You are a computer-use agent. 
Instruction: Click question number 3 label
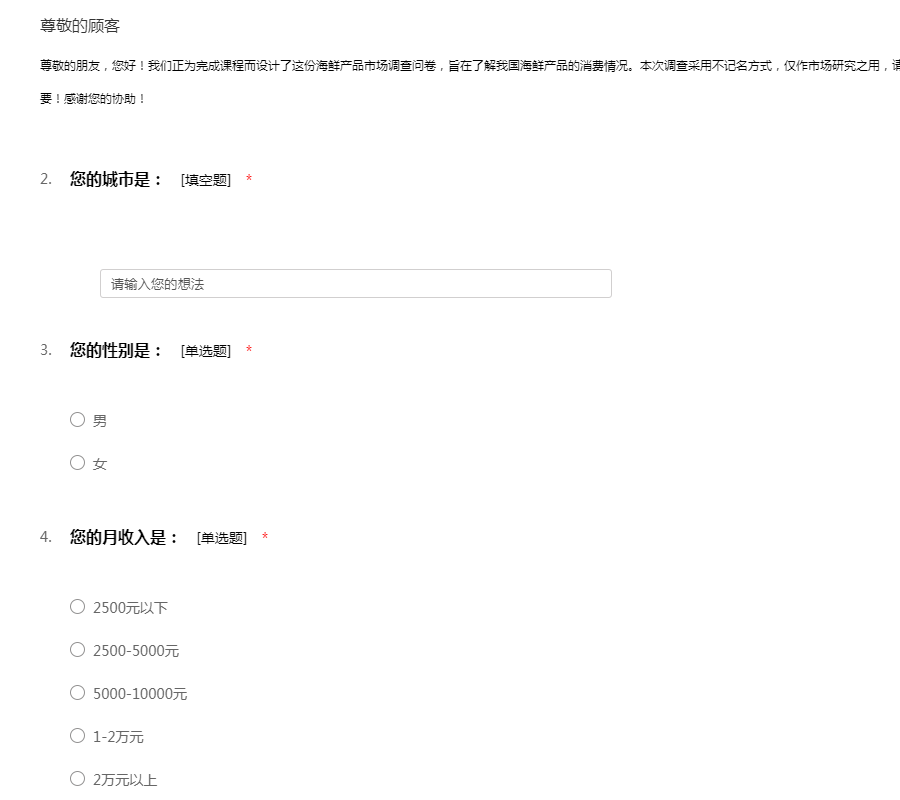click(x=46, y=351)
